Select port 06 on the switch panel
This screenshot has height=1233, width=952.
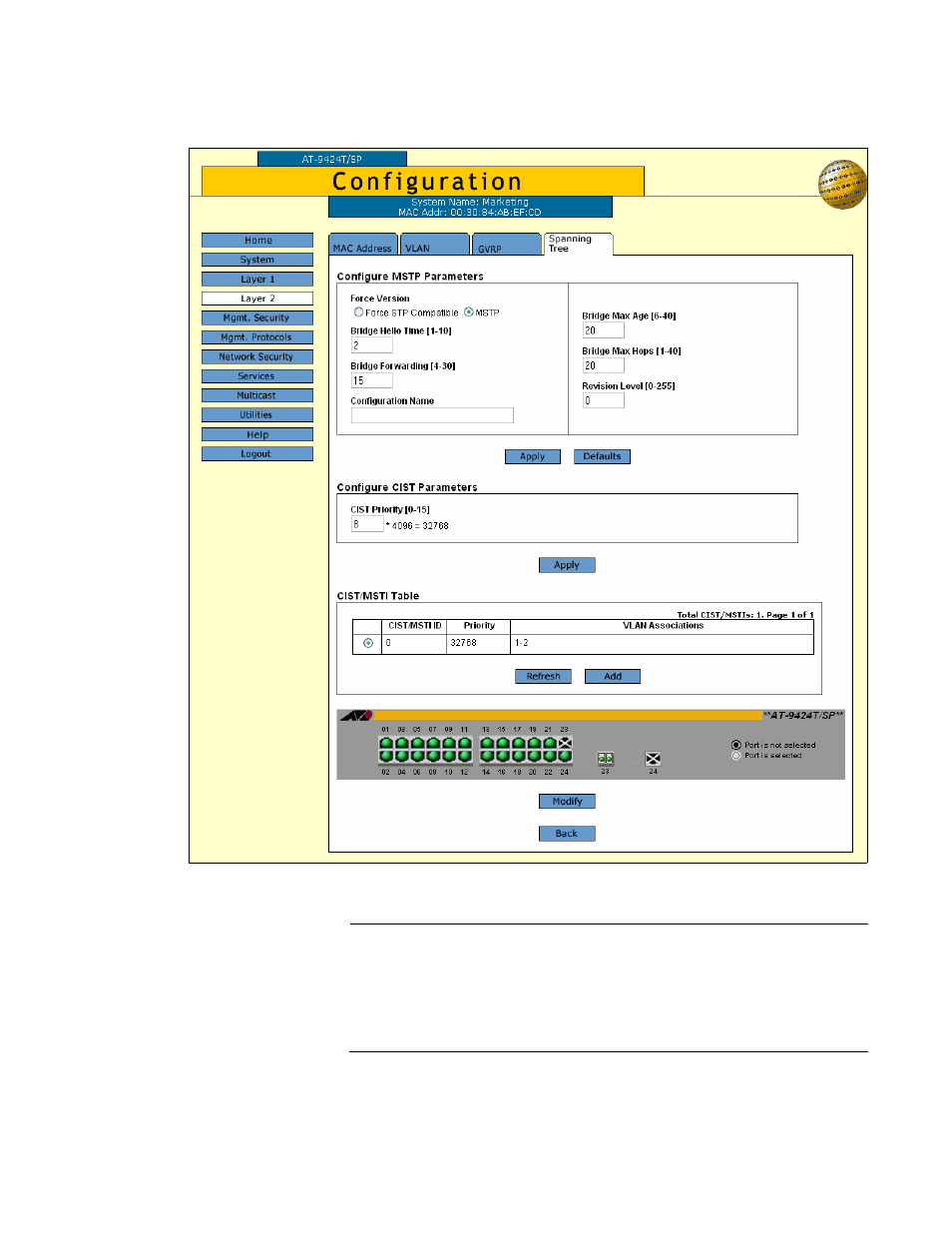click(x=417, y=756)
